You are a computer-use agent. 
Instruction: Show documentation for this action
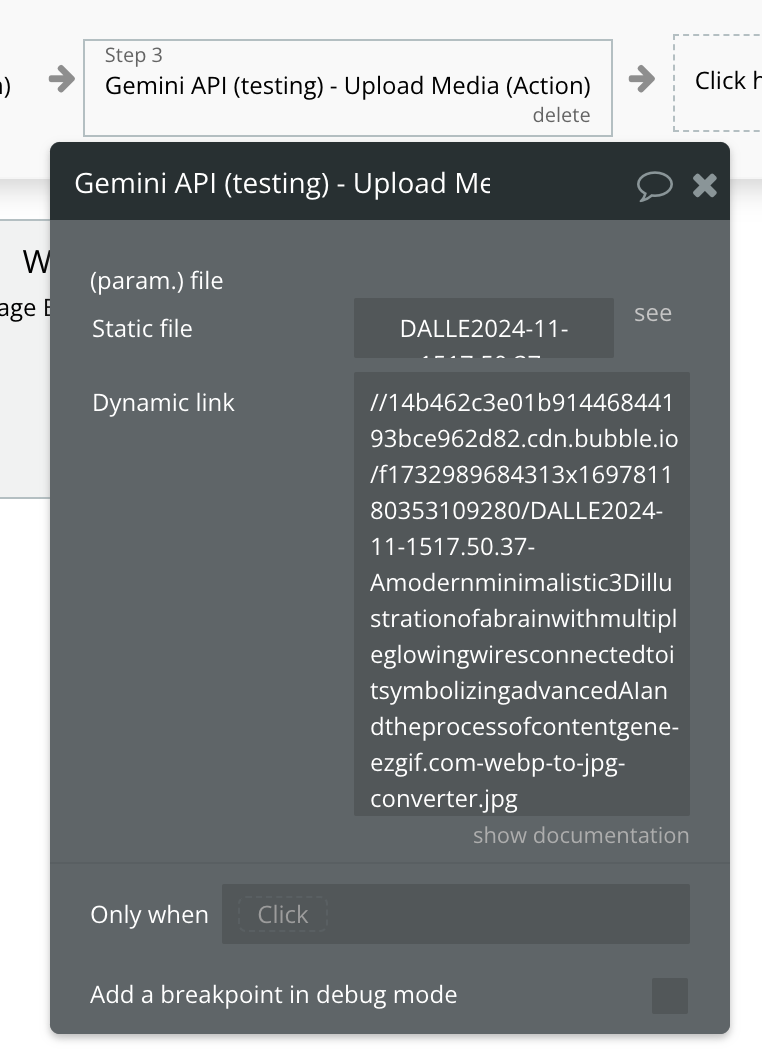tap(581, 835)
